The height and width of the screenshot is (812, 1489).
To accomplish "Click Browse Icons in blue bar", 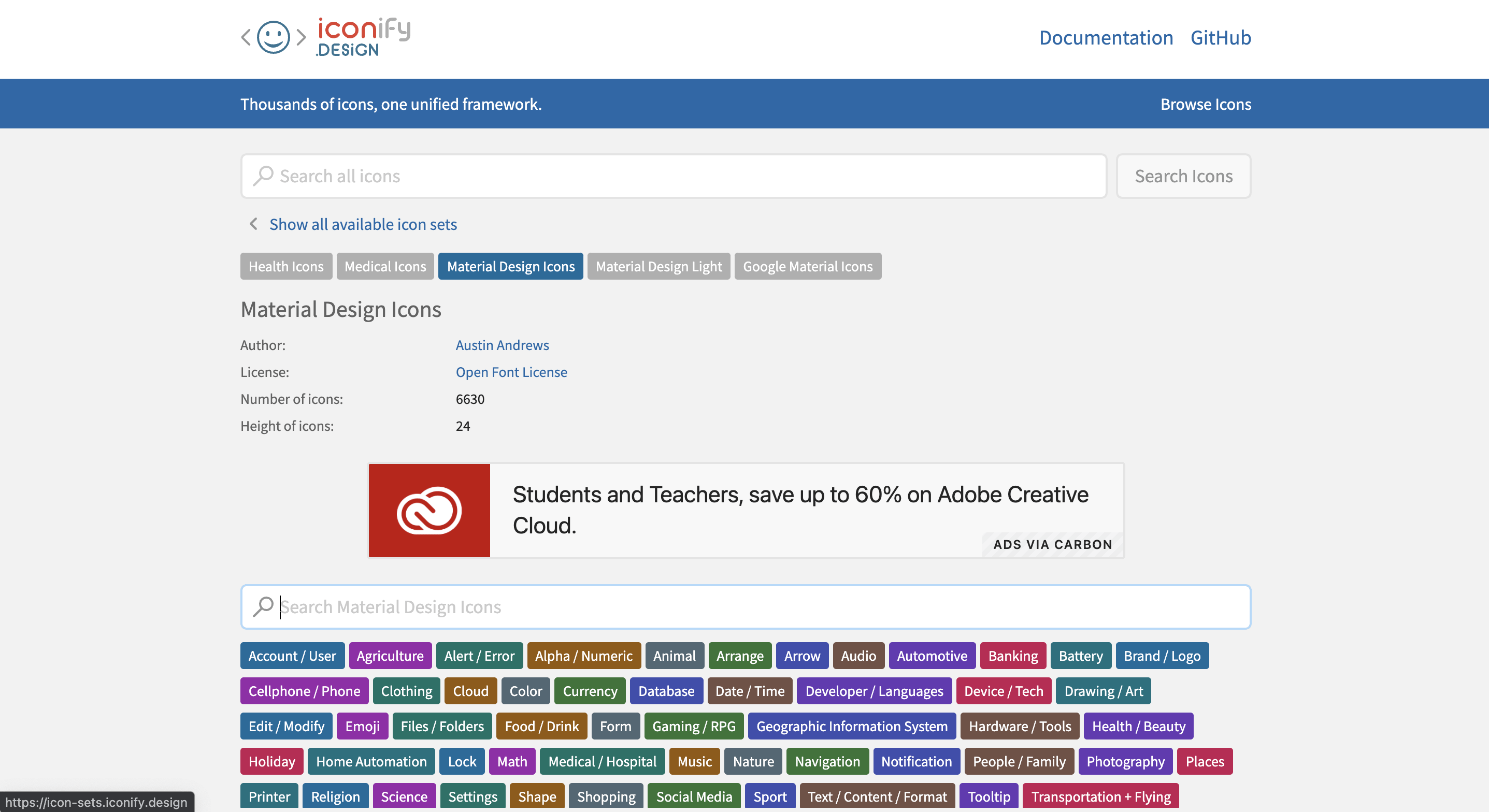I will [1205, 104].
